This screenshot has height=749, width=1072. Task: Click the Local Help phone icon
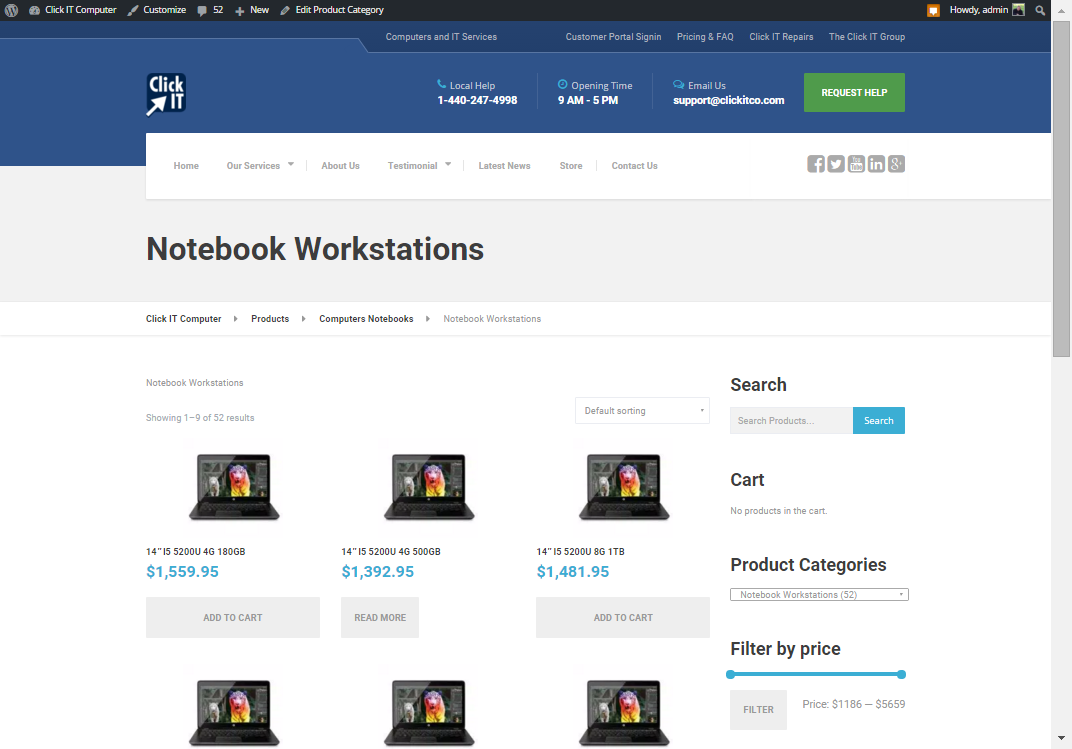442,84
